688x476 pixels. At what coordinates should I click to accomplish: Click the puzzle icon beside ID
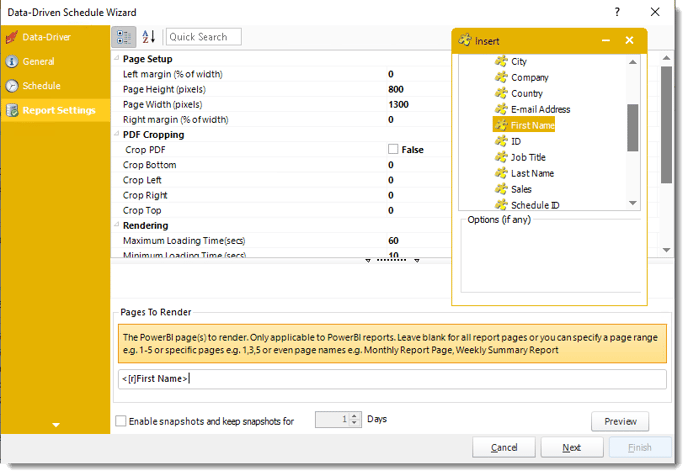(501, 141)
